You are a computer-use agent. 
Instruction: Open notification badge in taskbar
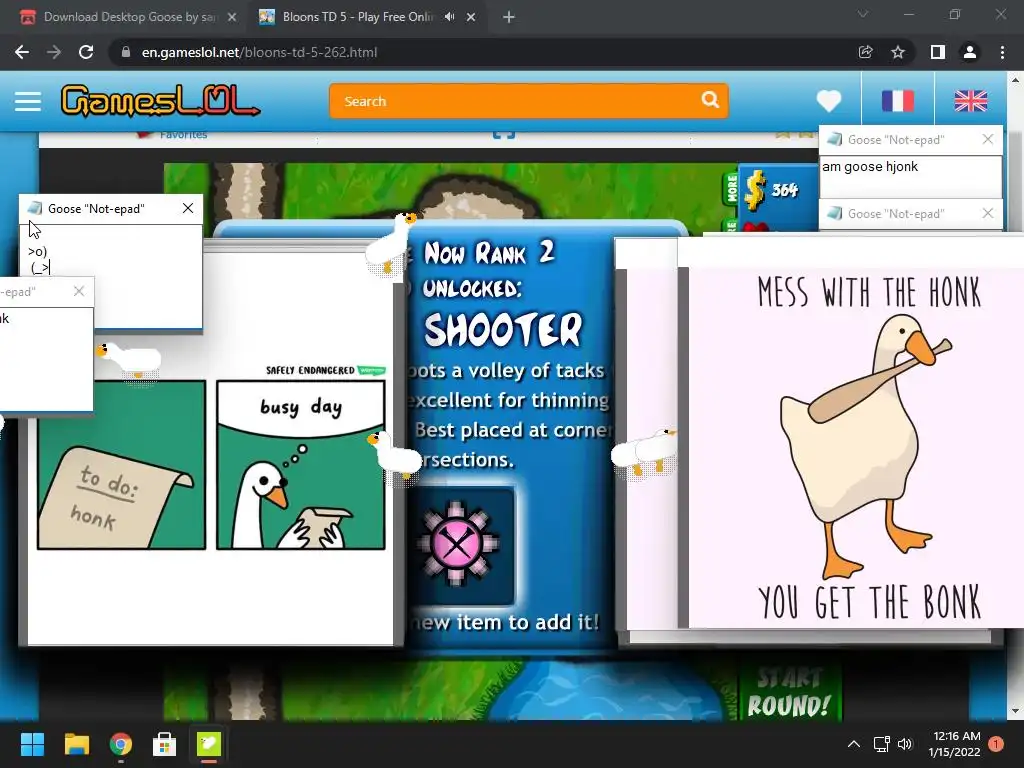point(996,744)
